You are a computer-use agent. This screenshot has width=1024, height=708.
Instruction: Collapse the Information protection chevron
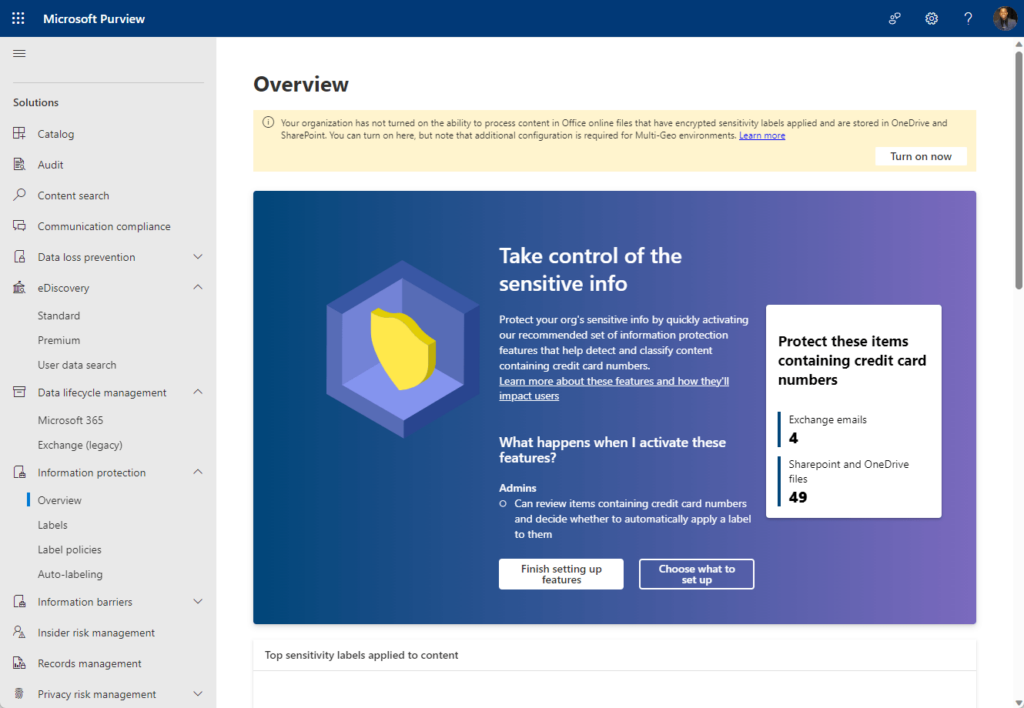pos(198,472)
